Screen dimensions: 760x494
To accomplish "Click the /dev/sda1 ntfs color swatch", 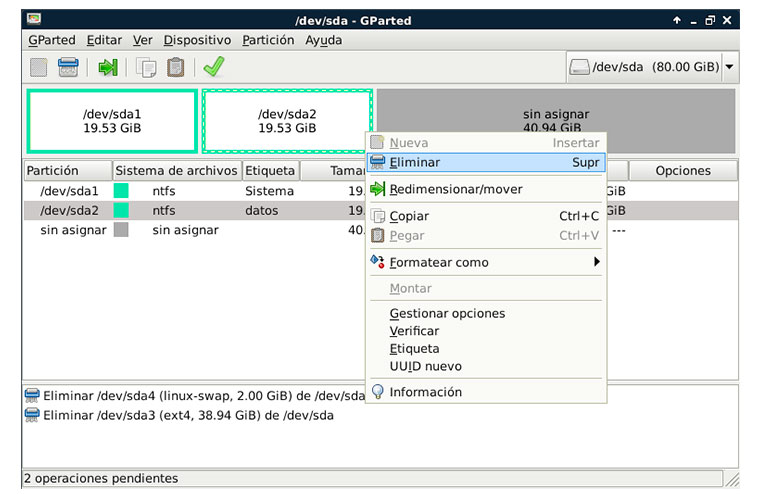I will click(x=121, y=191).
